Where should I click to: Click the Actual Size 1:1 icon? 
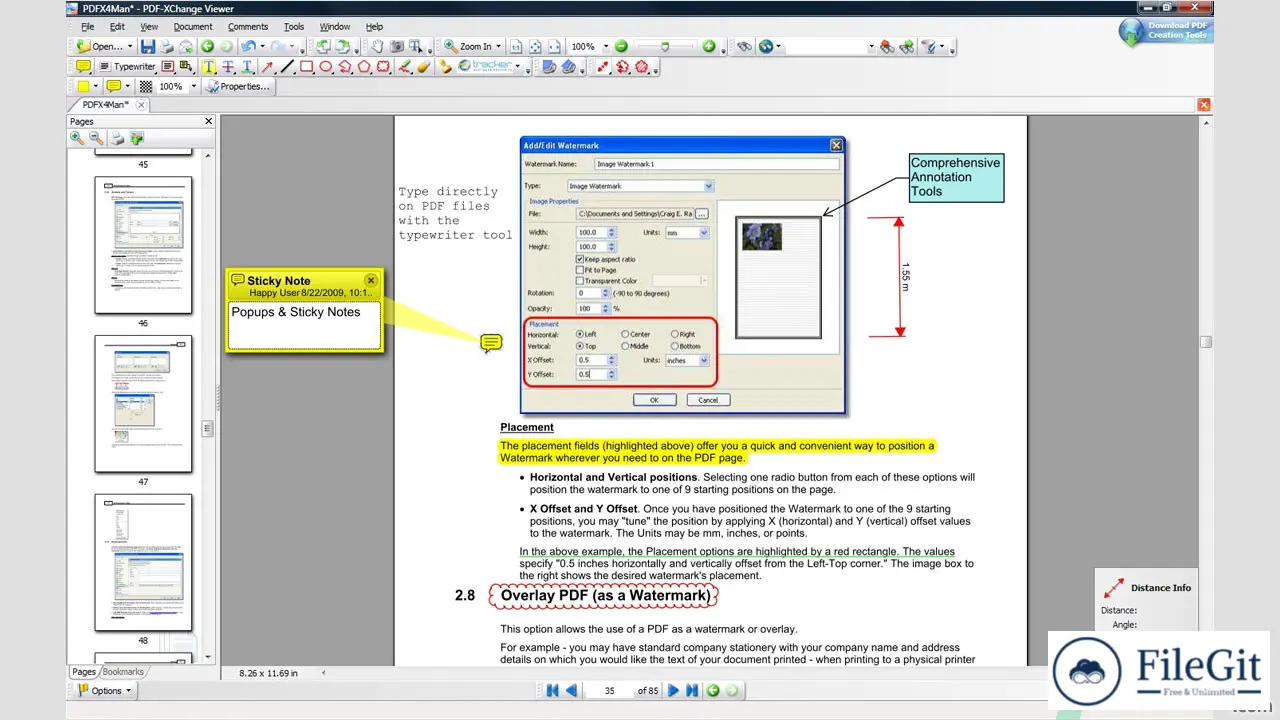point(516,46)
